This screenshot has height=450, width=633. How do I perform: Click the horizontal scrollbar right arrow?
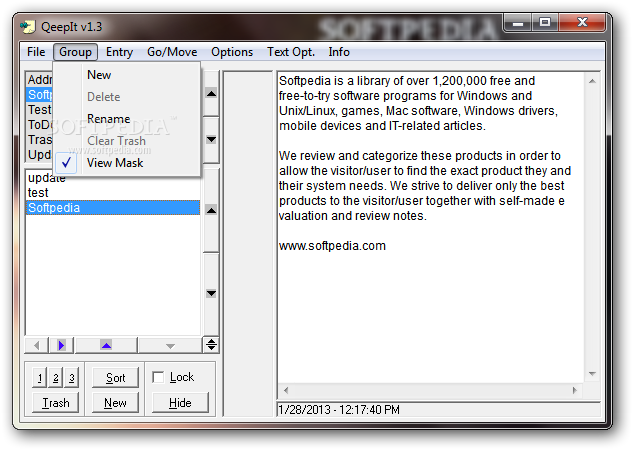(575, 390)
